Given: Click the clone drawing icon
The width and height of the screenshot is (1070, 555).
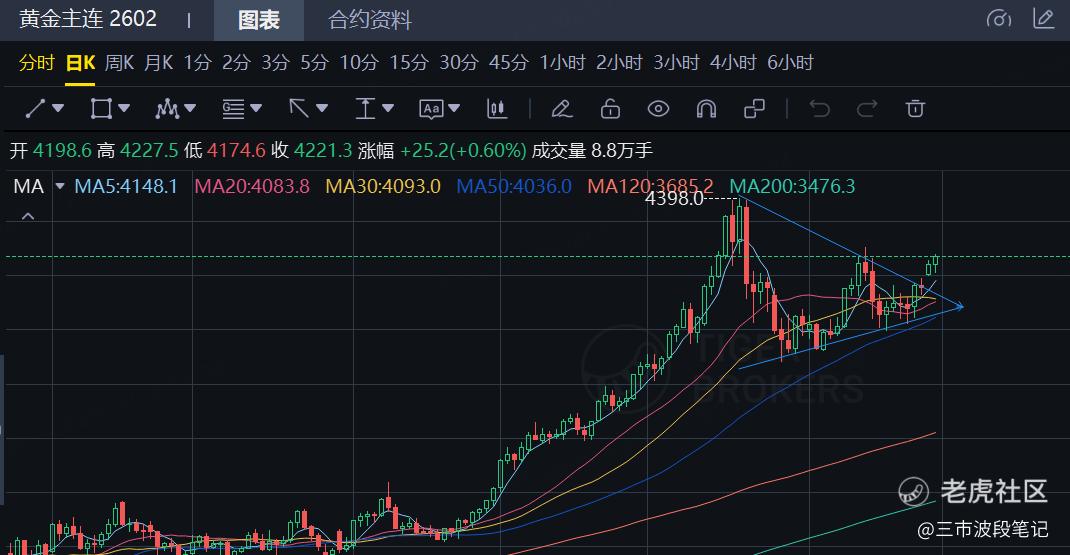Looking at the screenshot, I should coord(754,108).
